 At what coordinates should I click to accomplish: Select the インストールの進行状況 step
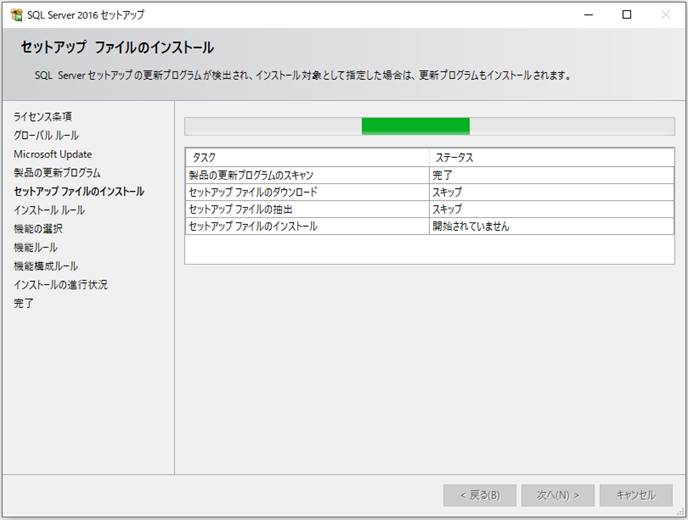61,284
